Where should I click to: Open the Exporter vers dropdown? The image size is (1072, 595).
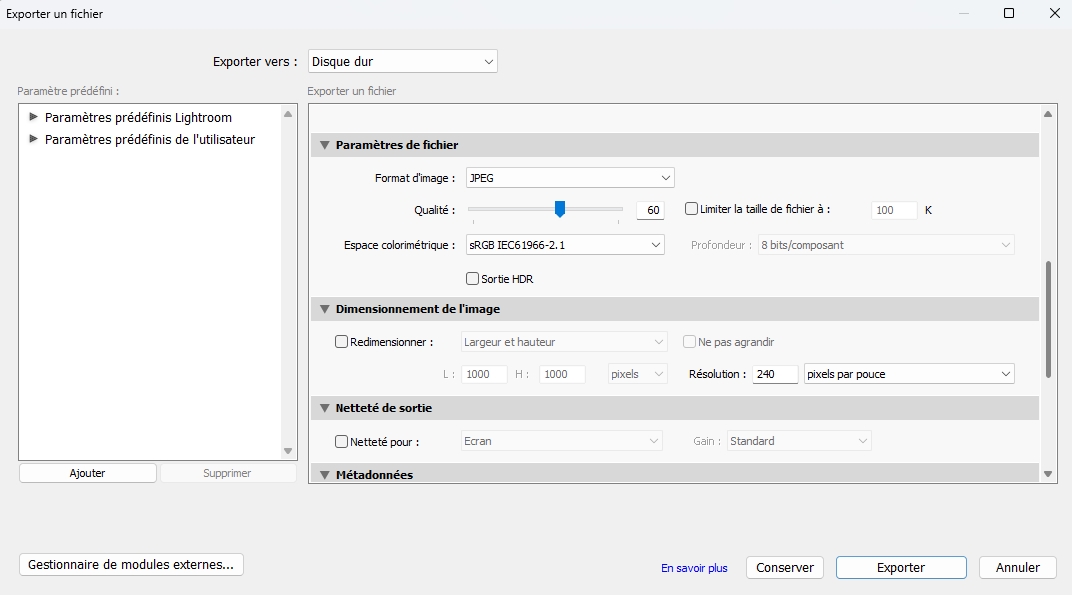[x=402, y=62]
